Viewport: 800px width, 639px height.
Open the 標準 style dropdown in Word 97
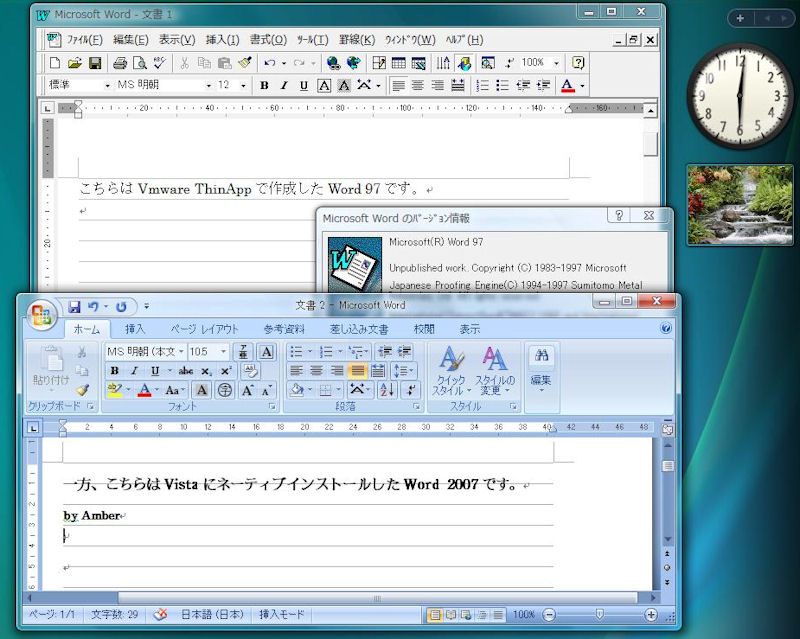tap(107, 85)
